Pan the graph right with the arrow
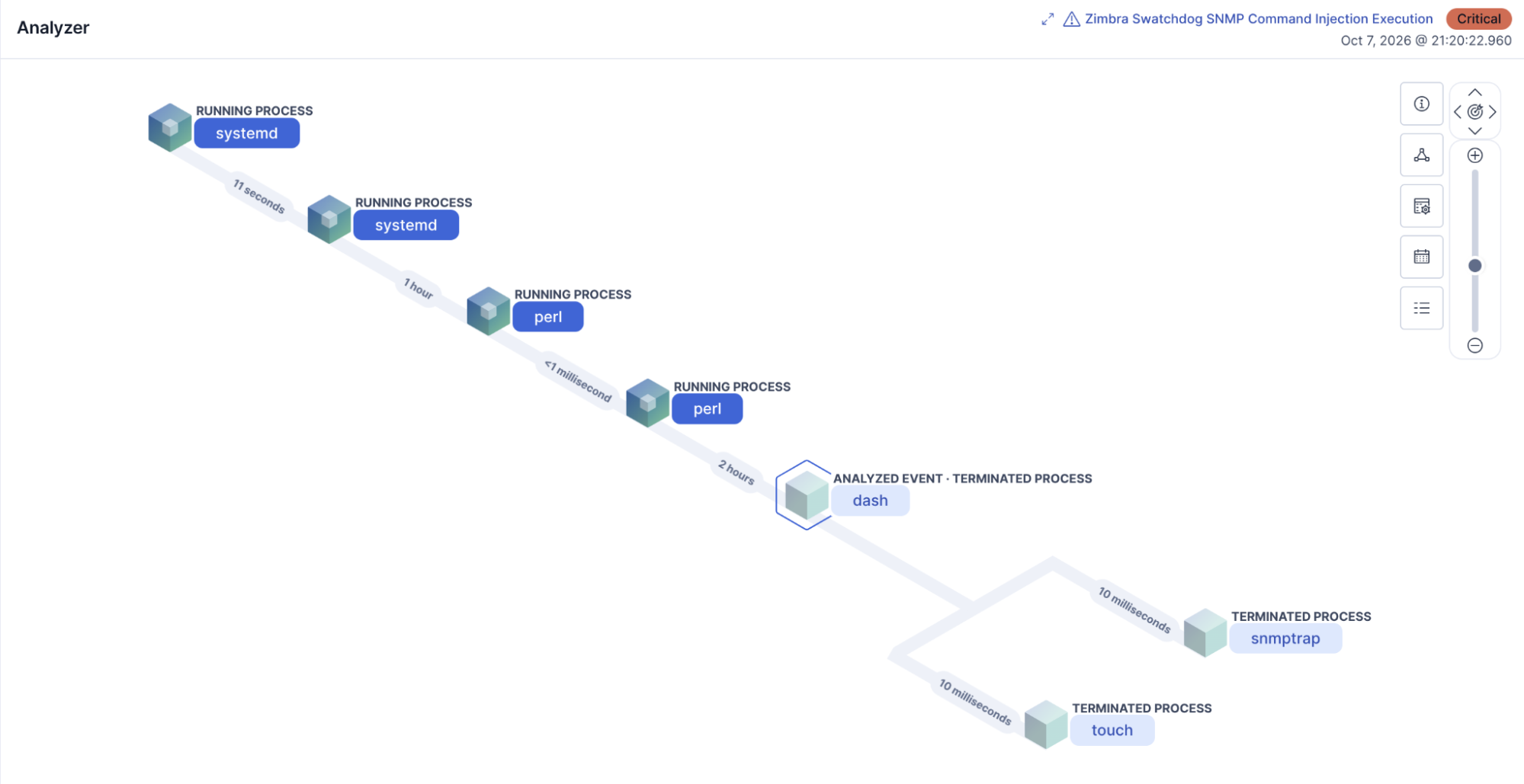This screenshot has width=1524, height=784. [1493, 112]
